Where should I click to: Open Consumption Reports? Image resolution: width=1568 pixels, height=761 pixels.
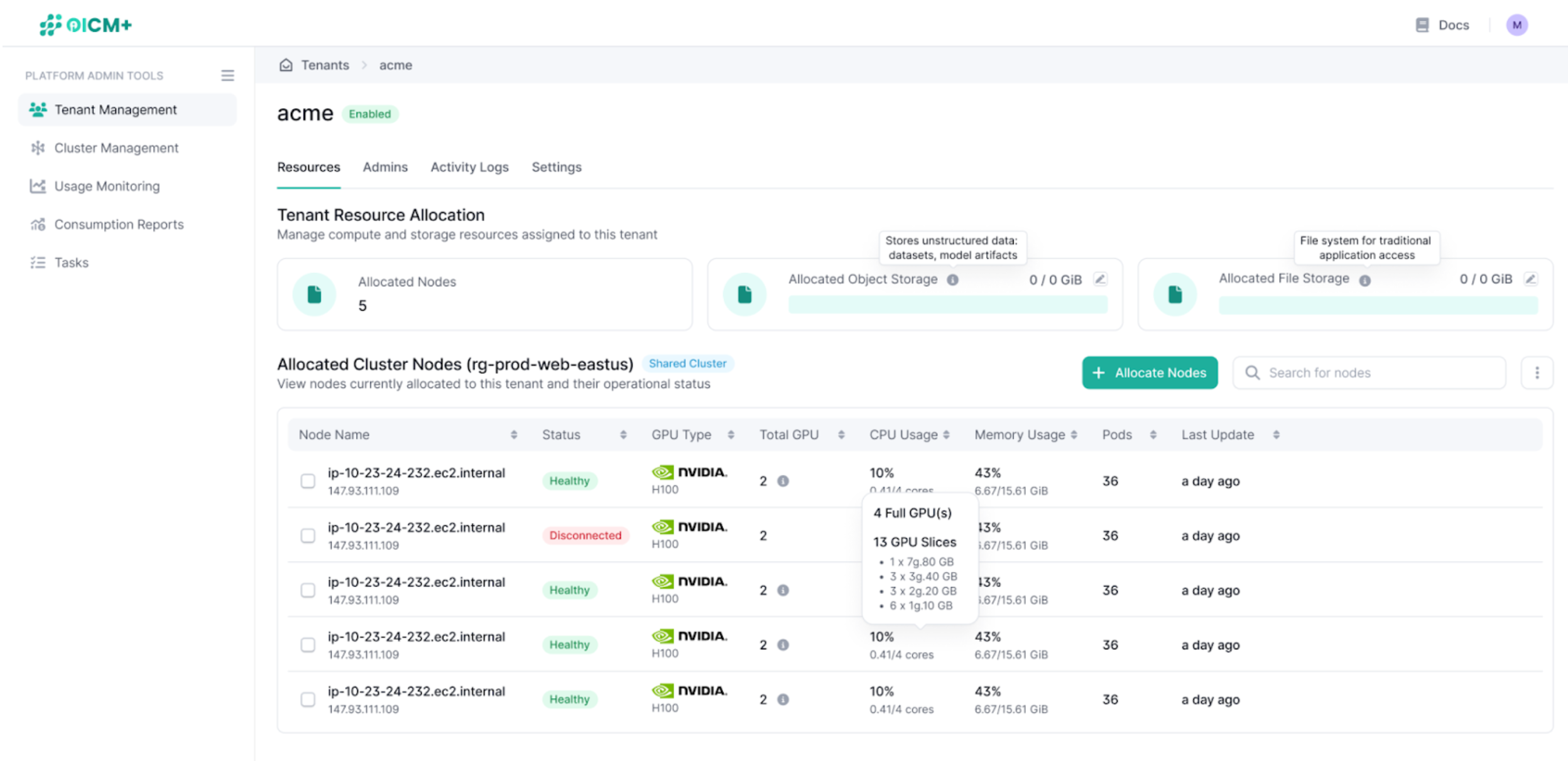point(118,224)
